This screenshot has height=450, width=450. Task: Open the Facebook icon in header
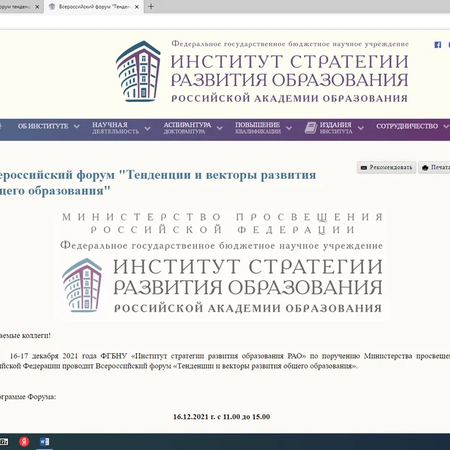click(x=438, y=45)
